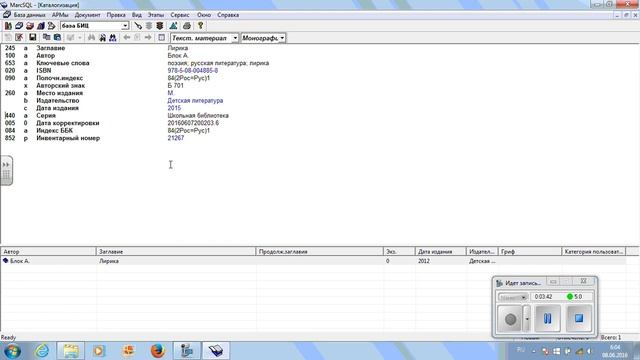The height and width of the screenshot is (360, 640).
Task: Open Windows Explorer folder from the taskbar
Action: tap(71, 351)
